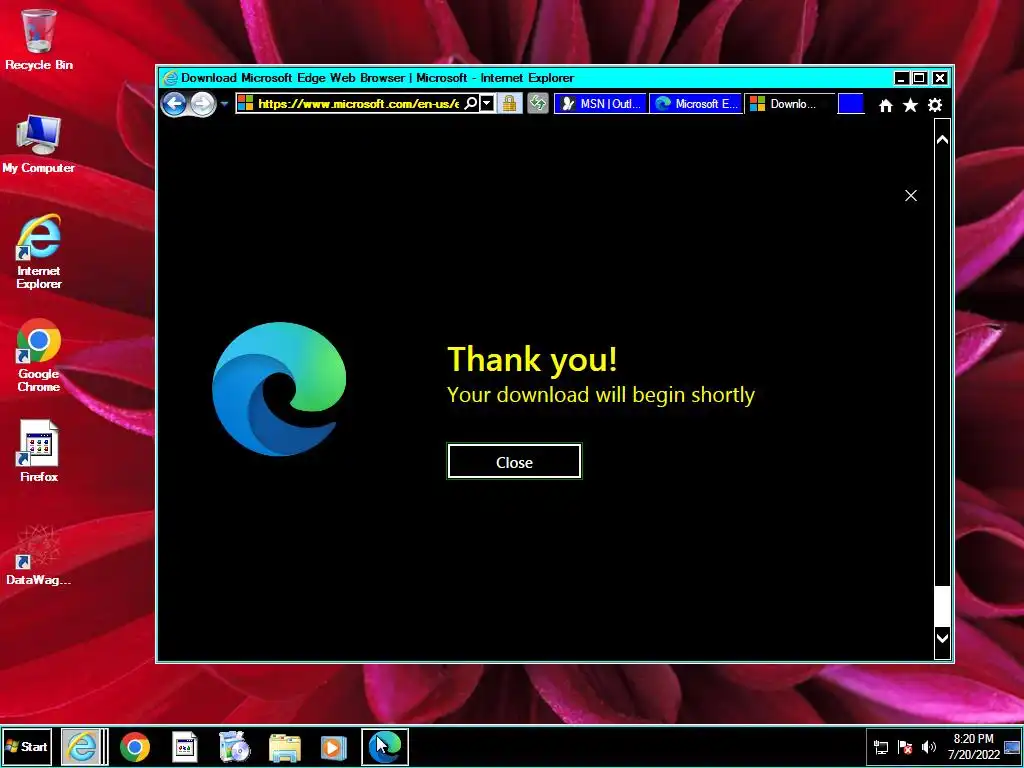Click the Action Center flag tray icon
The width and height of the screenshot is (1024, 768).
904,748
